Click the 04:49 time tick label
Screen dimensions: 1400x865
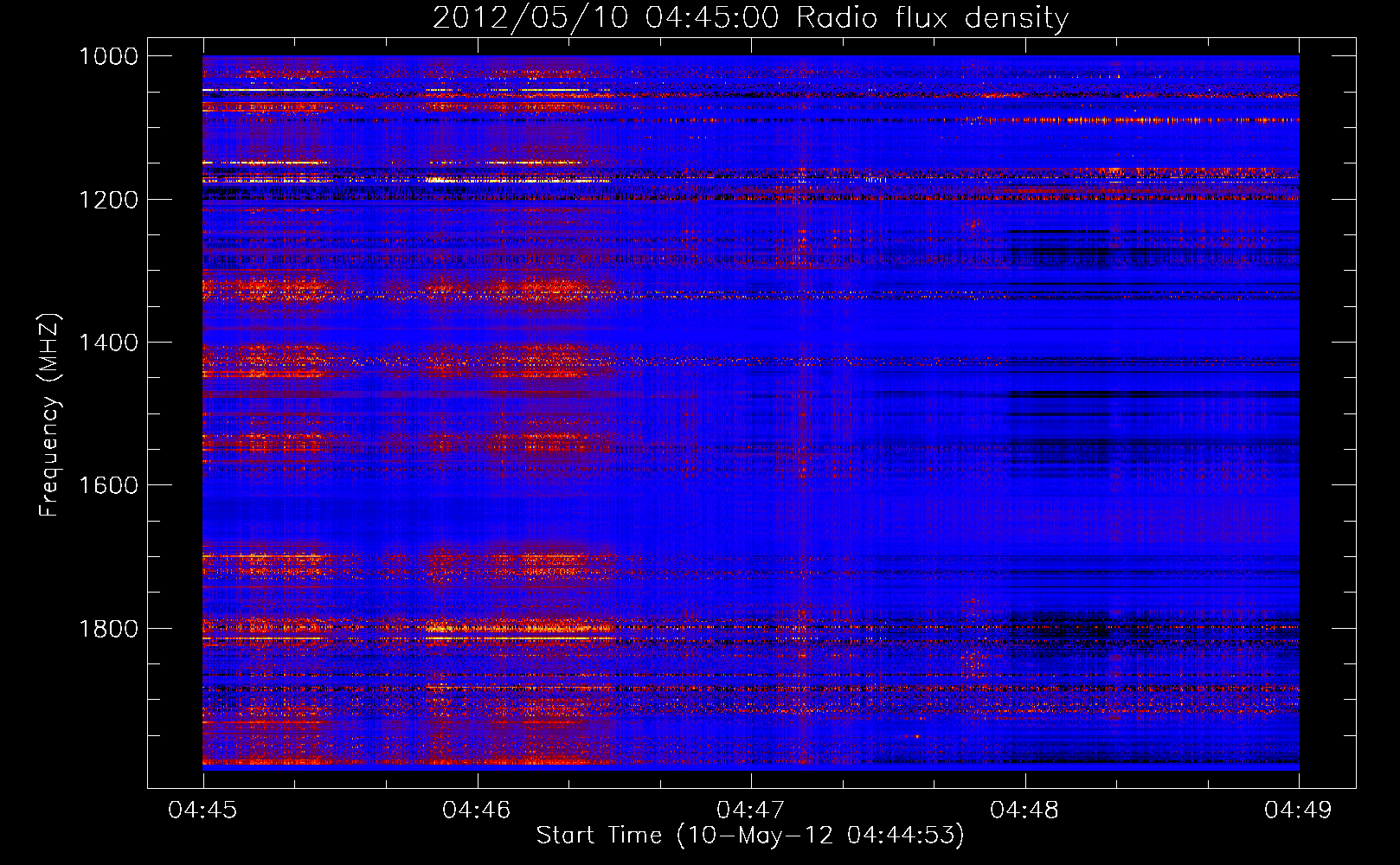1299,810
